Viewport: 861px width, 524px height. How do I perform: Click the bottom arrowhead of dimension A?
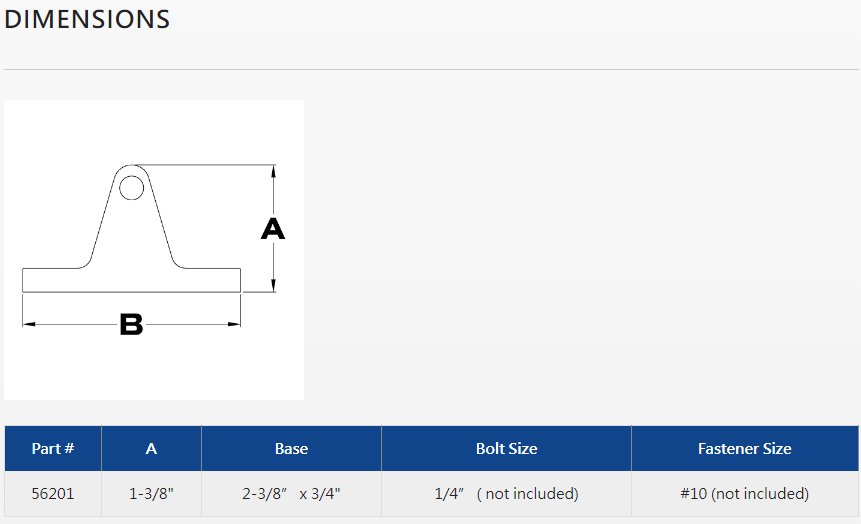click(x=274, y=287)
